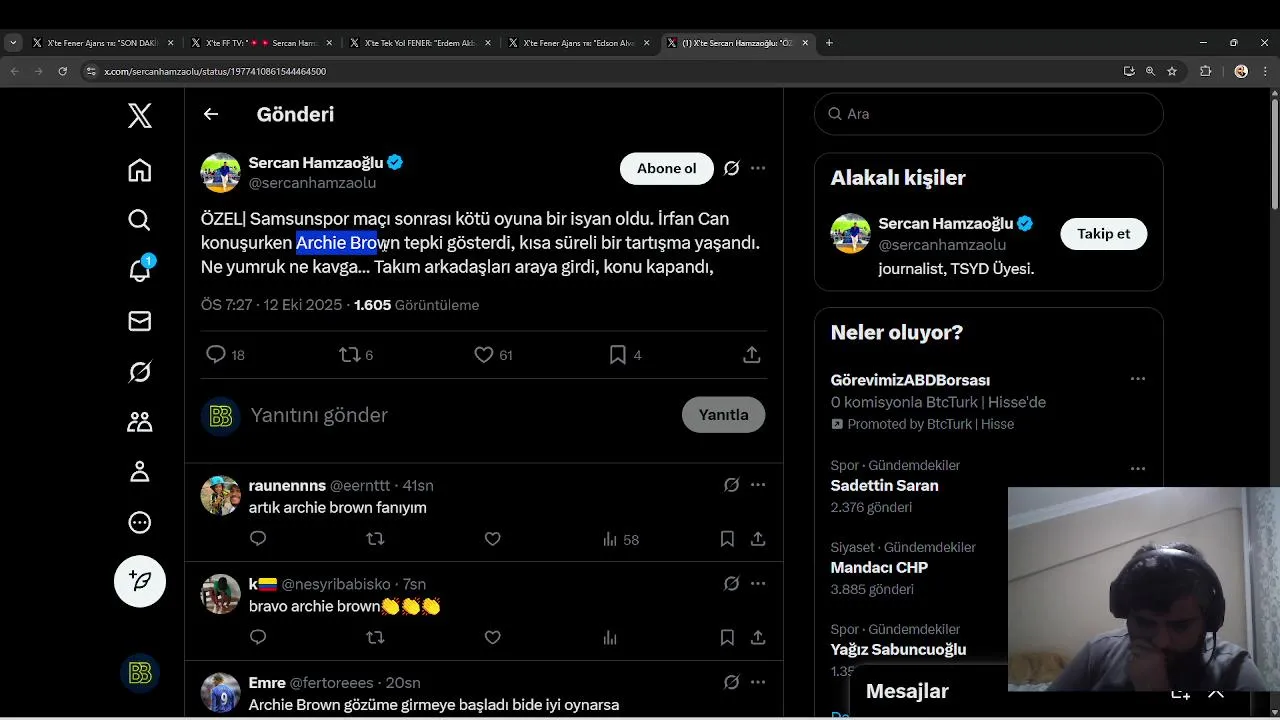Open three-dot menu on Sadettin Saran trend
The image size is (1280, 720).
click(1137, 468)
